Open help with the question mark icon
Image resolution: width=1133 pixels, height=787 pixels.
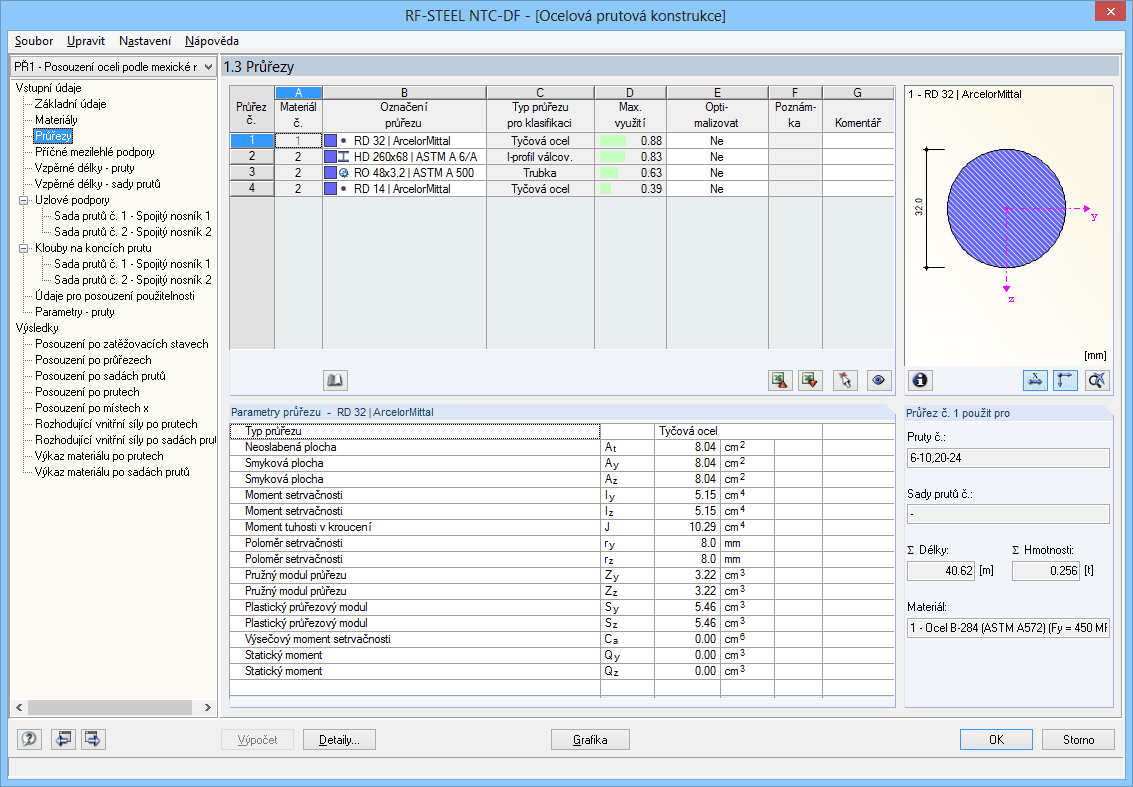30,739
